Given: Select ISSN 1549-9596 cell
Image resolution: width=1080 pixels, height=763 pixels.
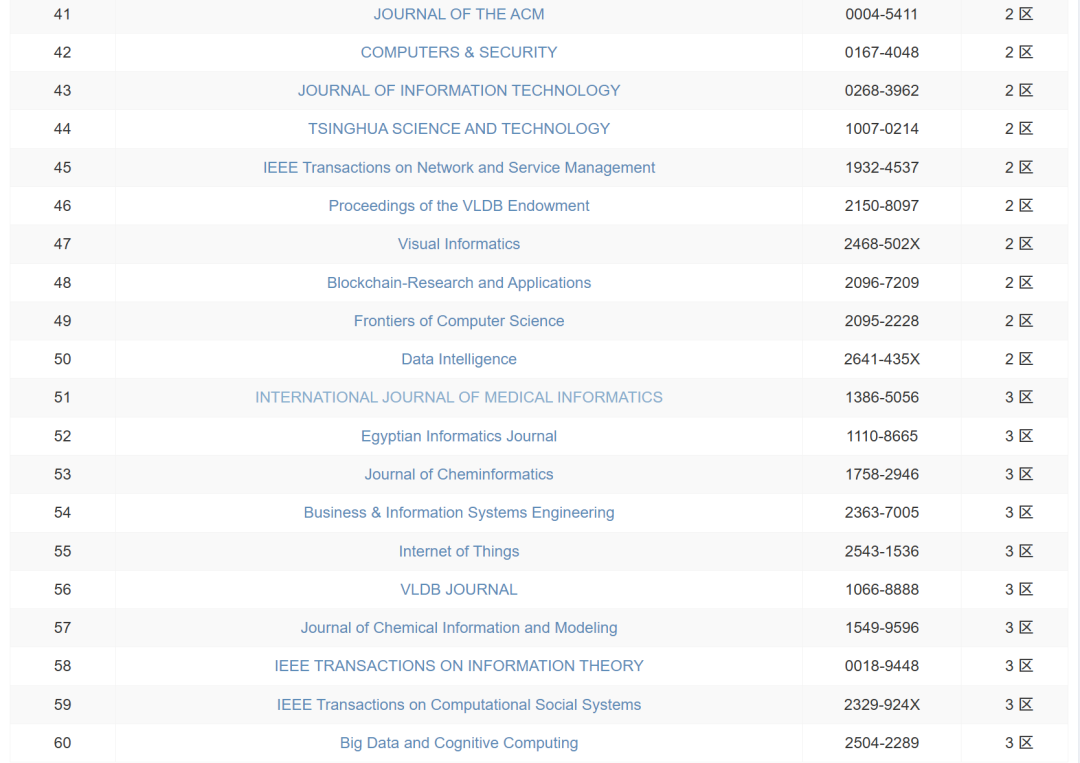Looking at the screenshot, I should pos(882,627).
